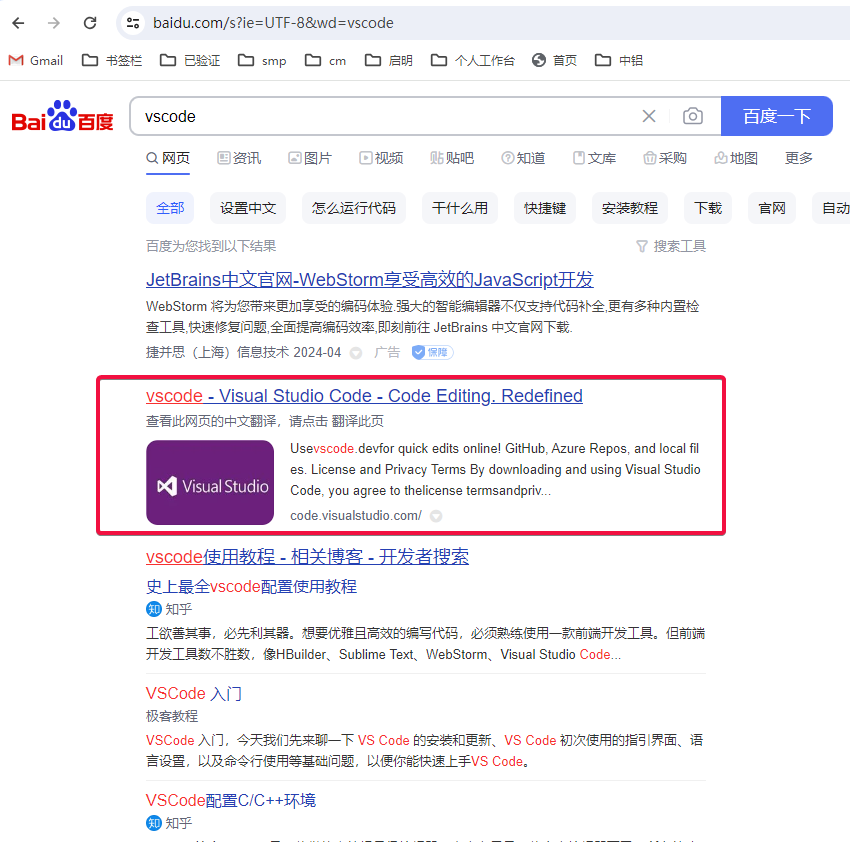The height and width of the screenshot is (842, 850).
Task: Open vscode - Visual Studio Code result title
Action: [x=364, y=396]
